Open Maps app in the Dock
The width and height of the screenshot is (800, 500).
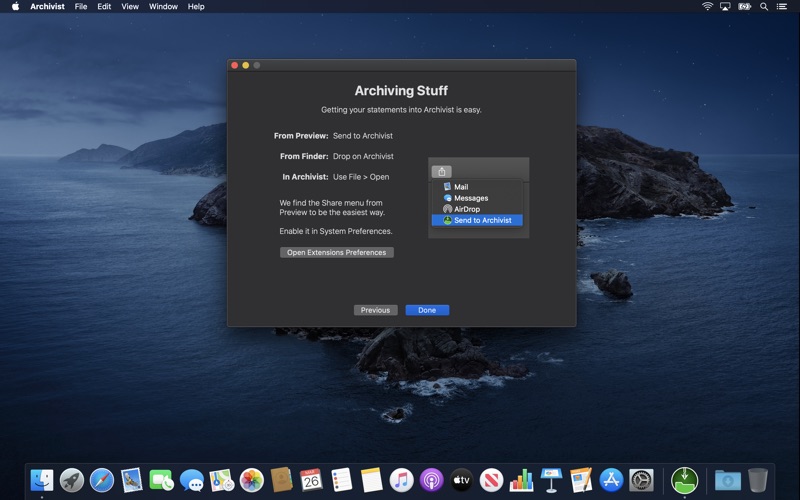click(x=222, y=480)
